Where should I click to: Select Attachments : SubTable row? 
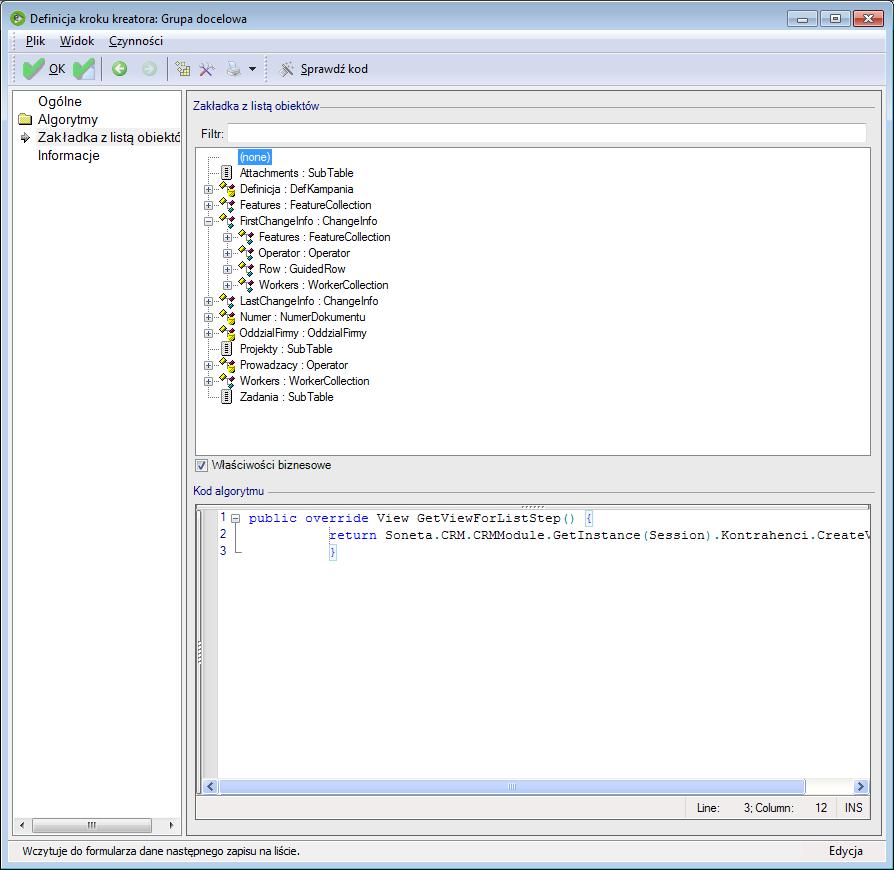(x=296, y=173)
